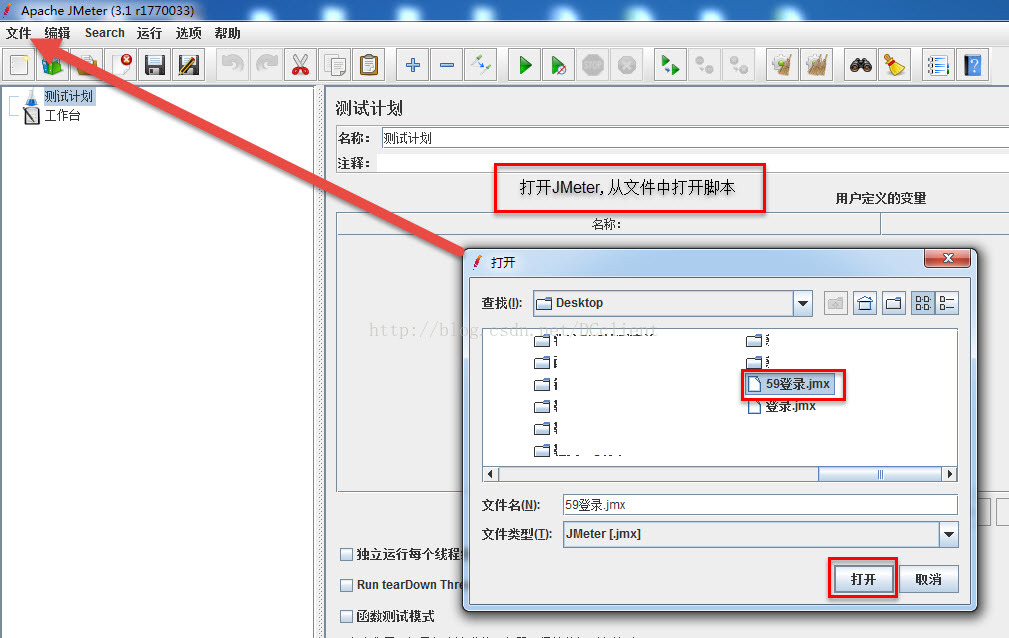This screenshot has height=638, width=1009.
Task: Click Create New Folder icon in the Open dialog
Action: pos(894,303)
